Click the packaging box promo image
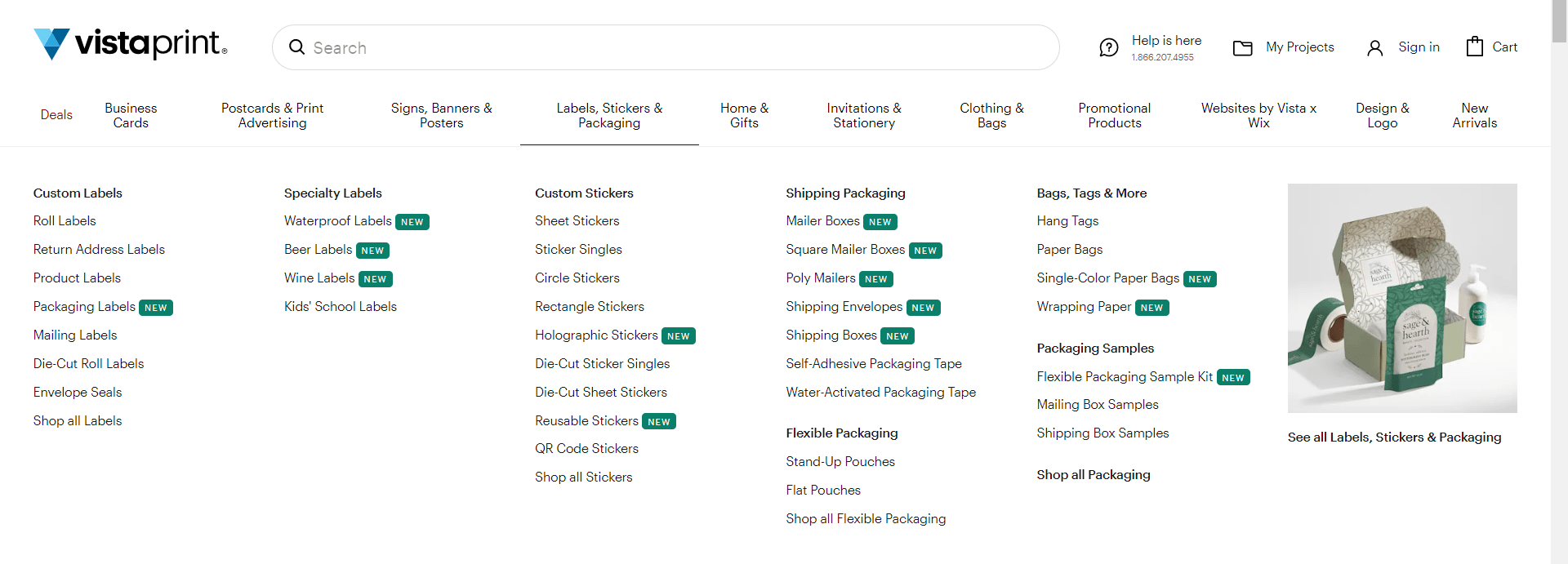The image size is (1568, 564). point(1401,298)
